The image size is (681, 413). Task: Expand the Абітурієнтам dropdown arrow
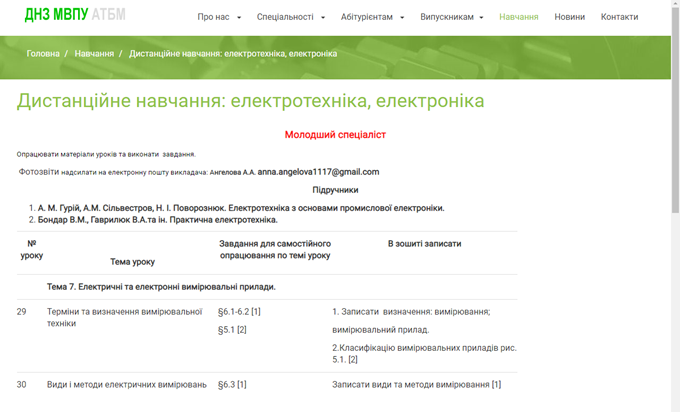(402, 18)
